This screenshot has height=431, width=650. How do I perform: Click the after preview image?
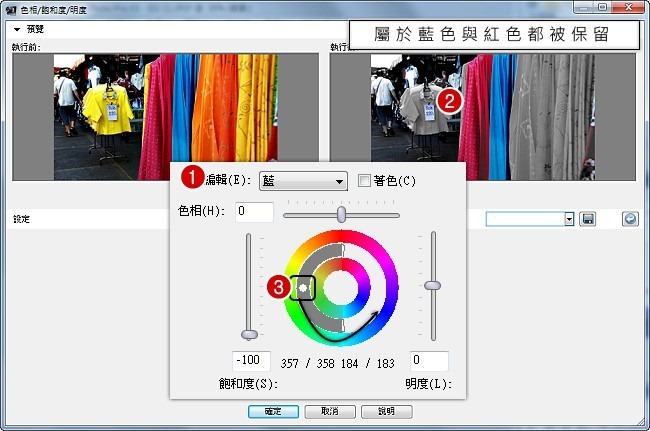tap(483, 117)
